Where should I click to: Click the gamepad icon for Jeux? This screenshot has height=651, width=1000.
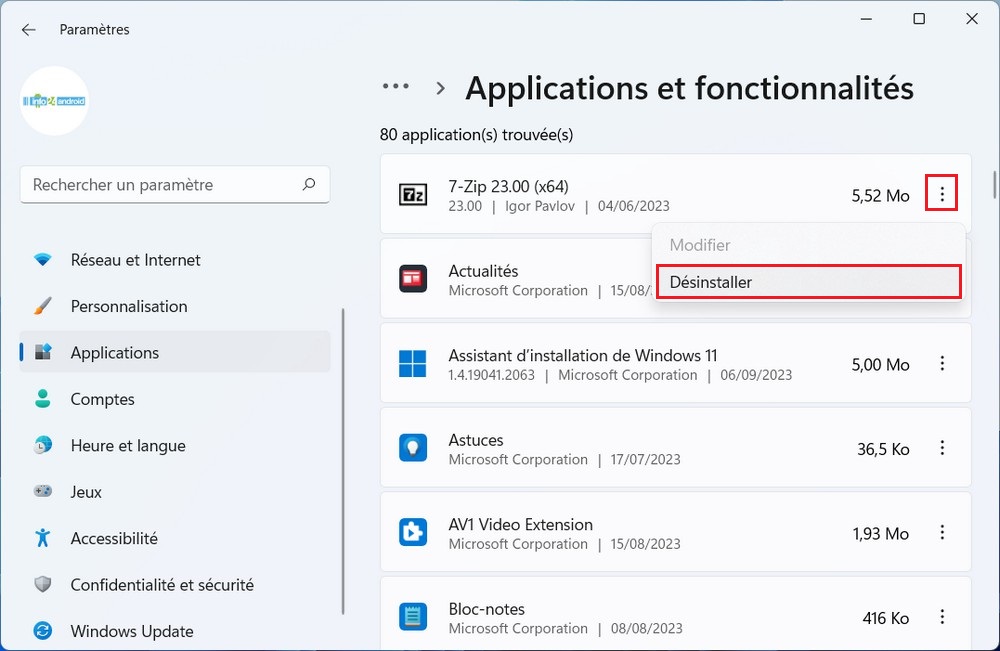click(43, 491)
